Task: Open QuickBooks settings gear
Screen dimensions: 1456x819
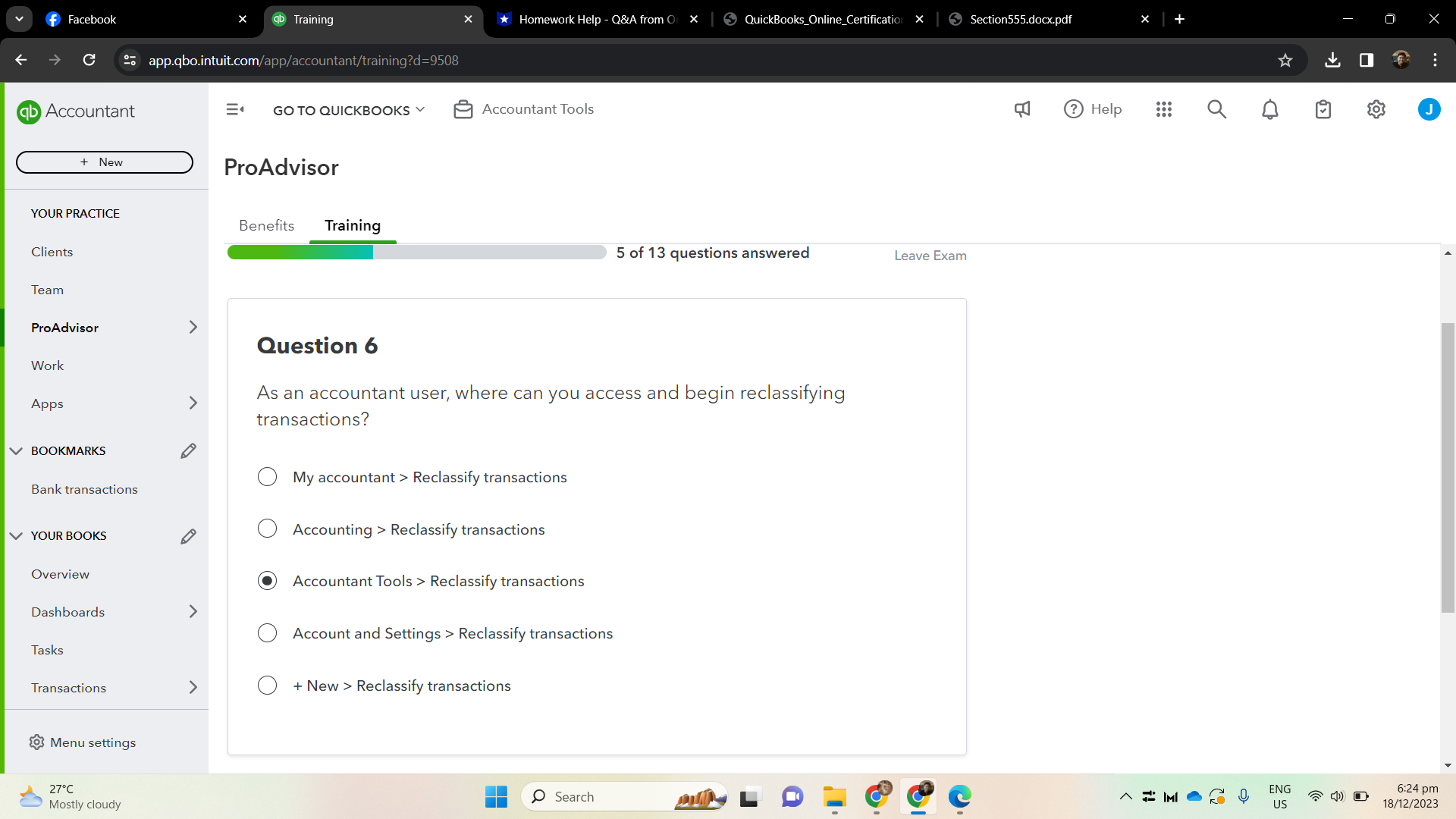Action: tap(1376, 109)
